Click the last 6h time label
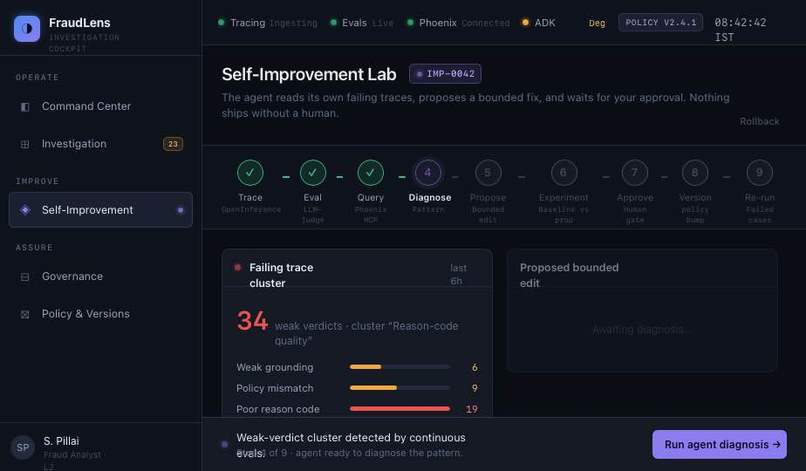 pyautogui.click(x=458, y=275)
